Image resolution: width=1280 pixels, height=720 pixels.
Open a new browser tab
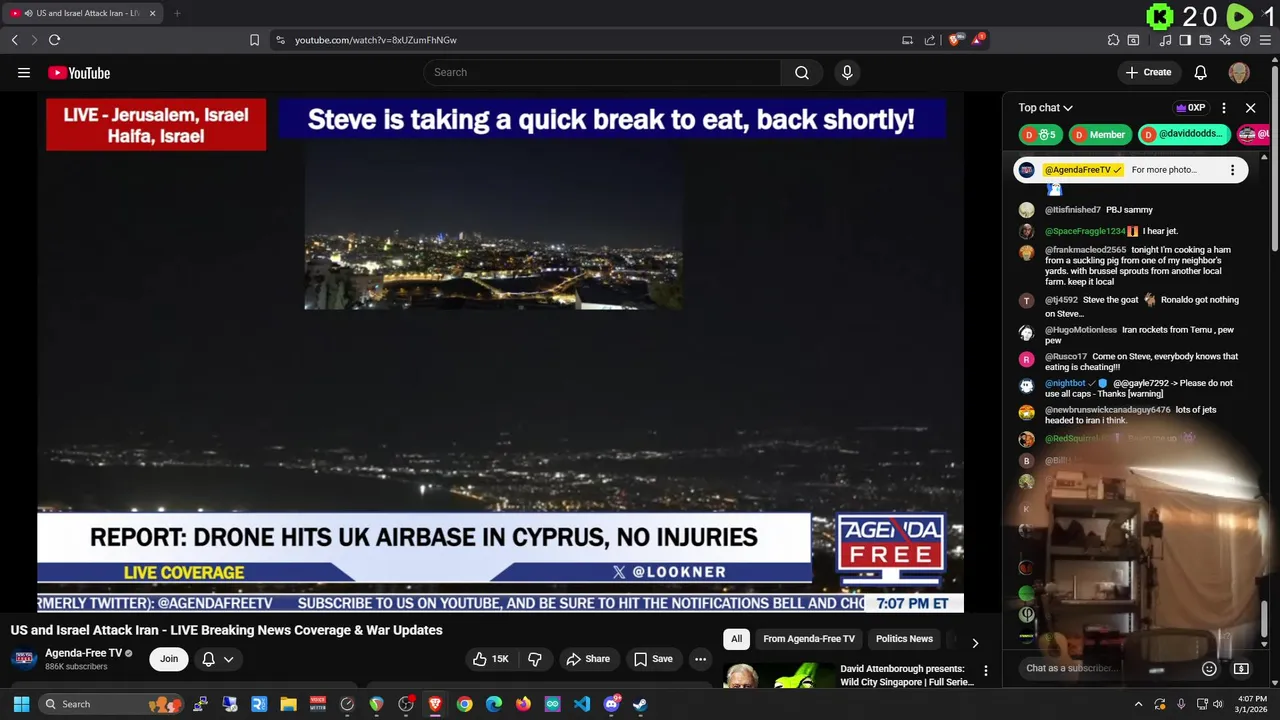[x=177, y=13]
